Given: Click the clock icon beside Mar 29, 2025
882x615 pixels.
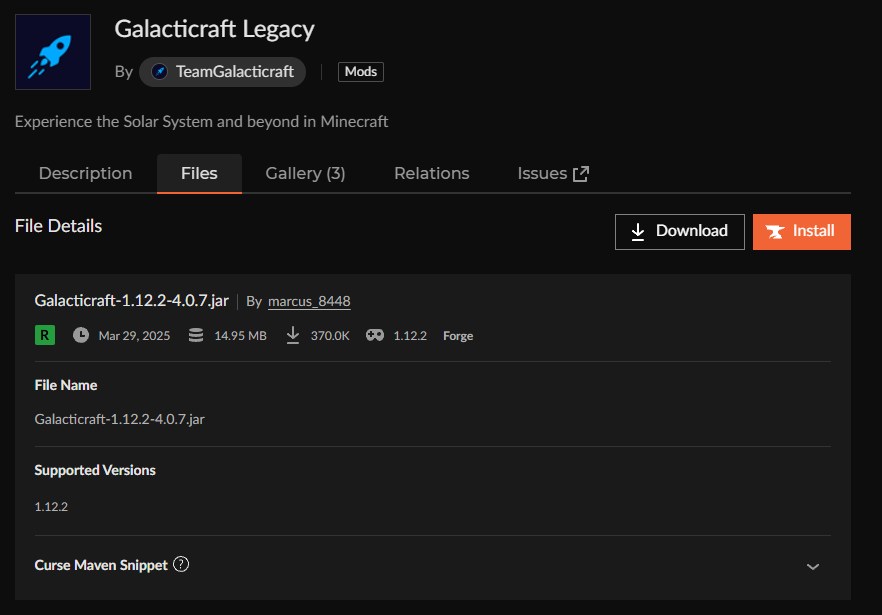Looking at the screenshot, I should tap(81, 335).
